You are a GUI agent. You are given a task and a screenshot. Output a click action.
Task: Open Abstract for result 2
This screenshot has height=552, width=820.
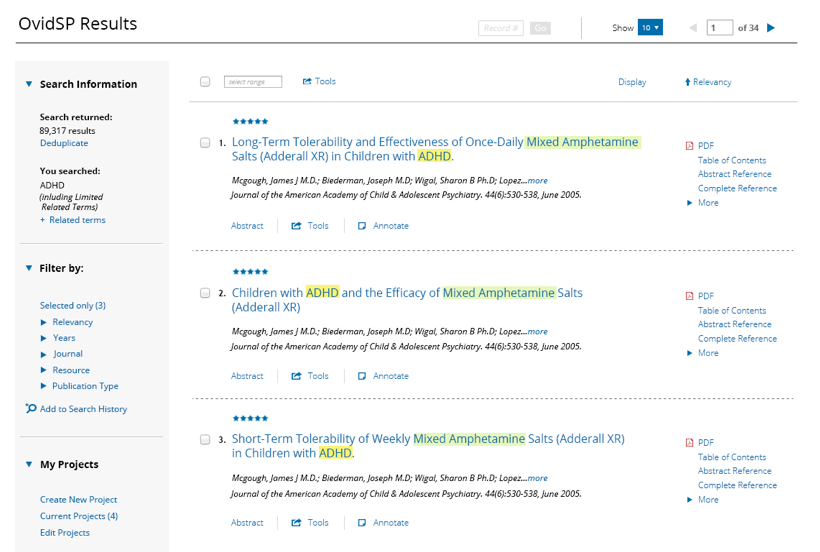(x=247, y=376)
